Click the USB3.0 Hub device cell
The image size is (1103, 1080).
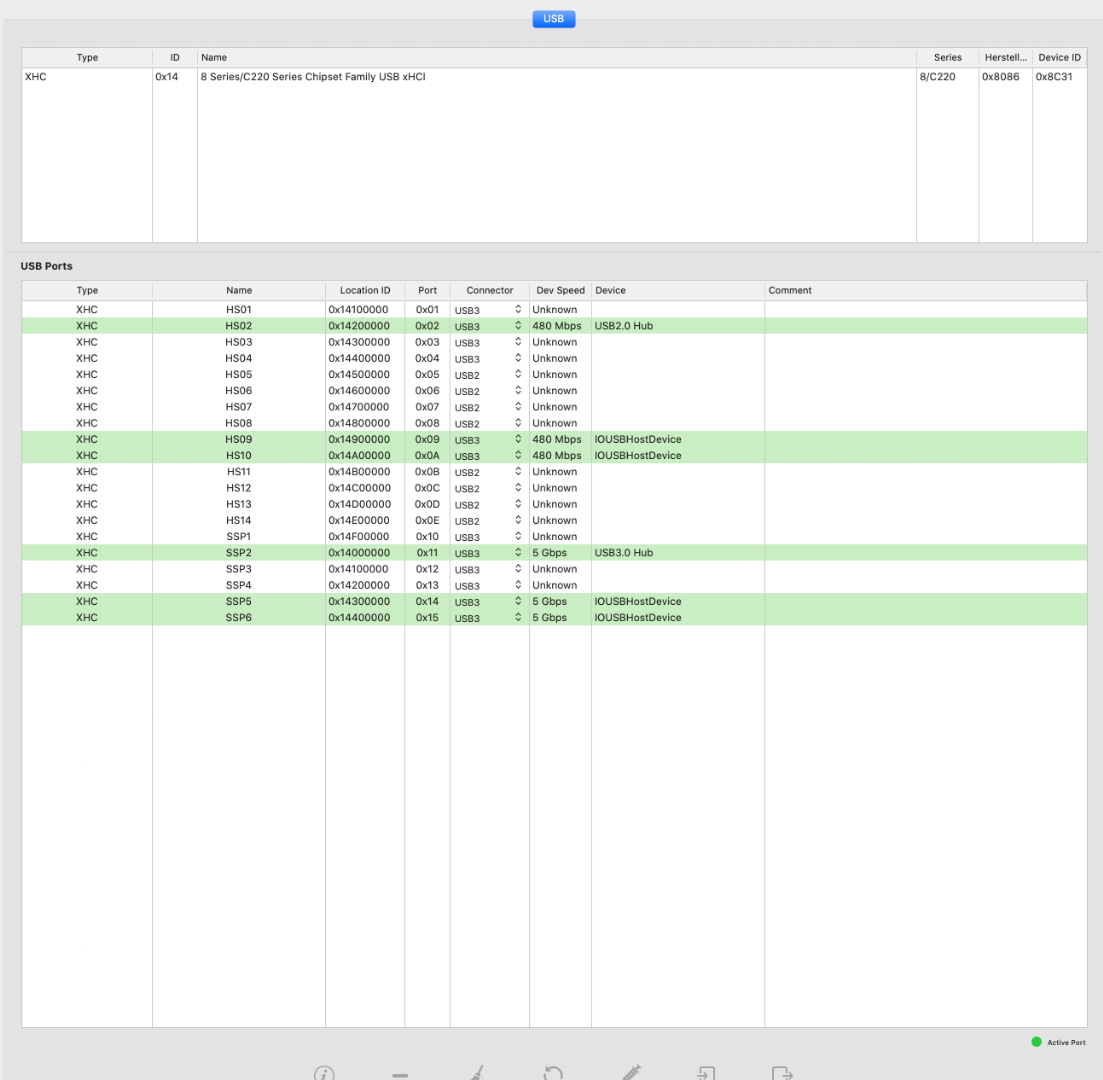(623, 552)
